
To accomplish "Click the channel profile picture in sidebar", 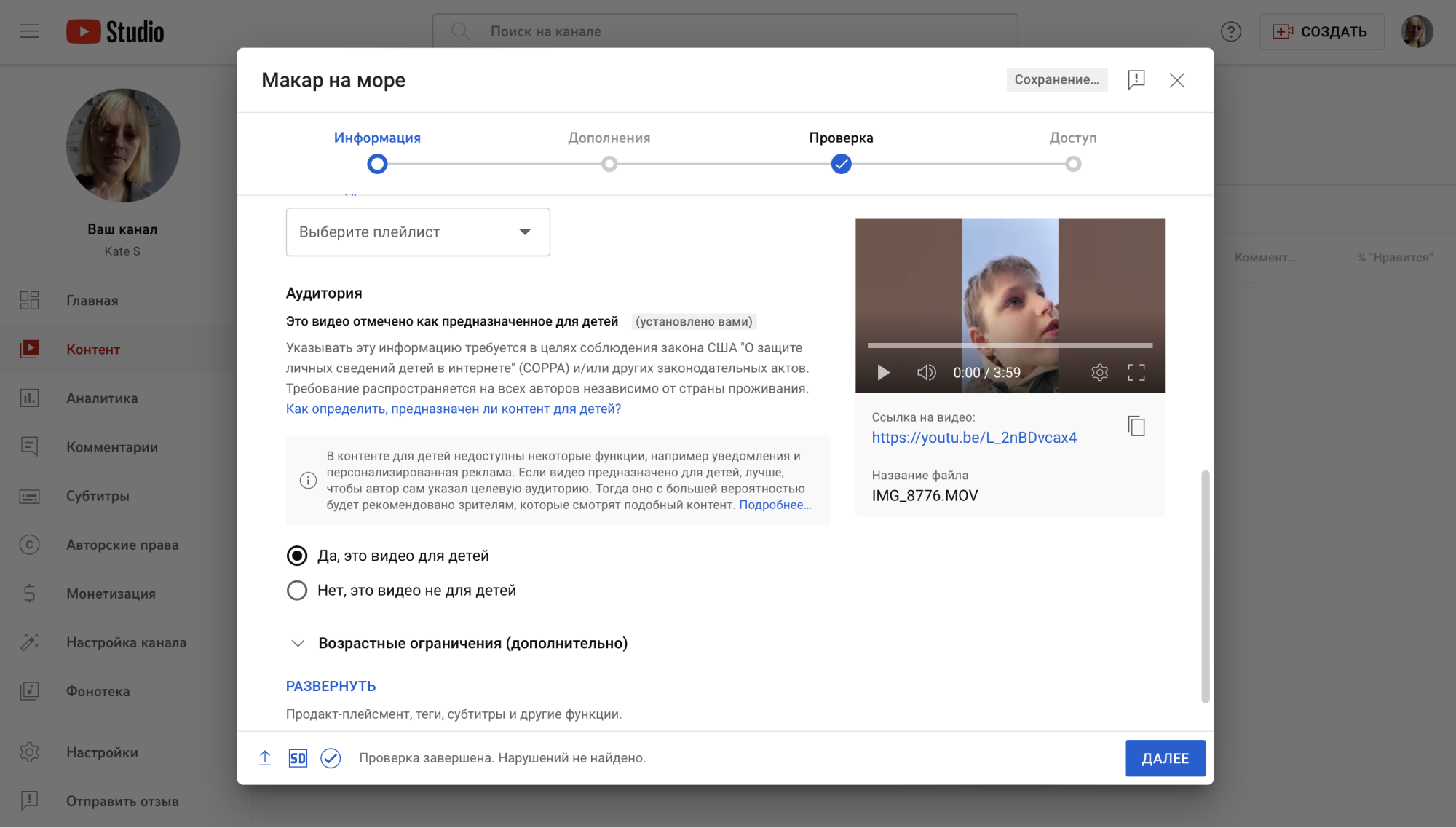I will (122, 146).
